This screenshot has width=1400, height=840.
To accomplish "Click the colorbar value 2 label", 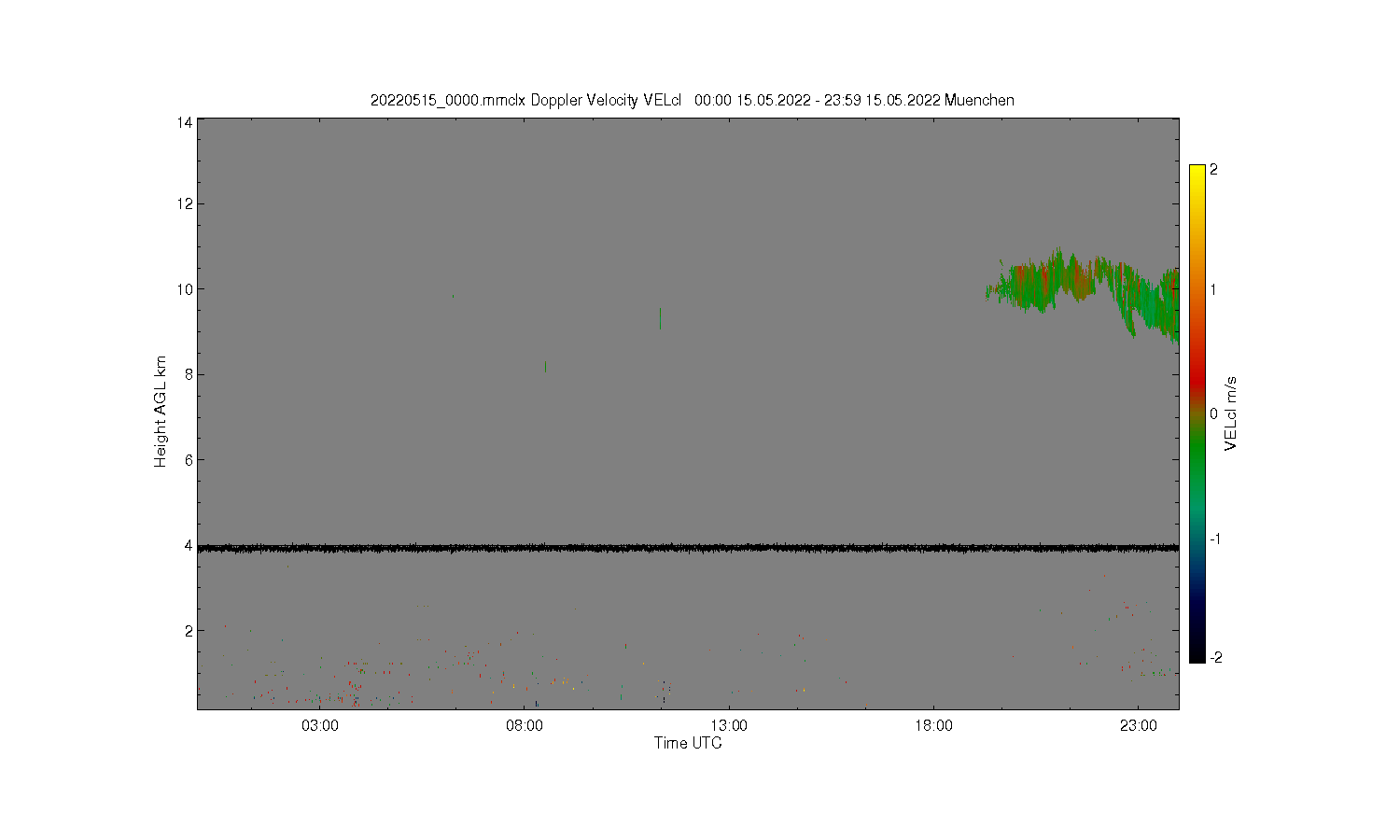I will 1213,170.
